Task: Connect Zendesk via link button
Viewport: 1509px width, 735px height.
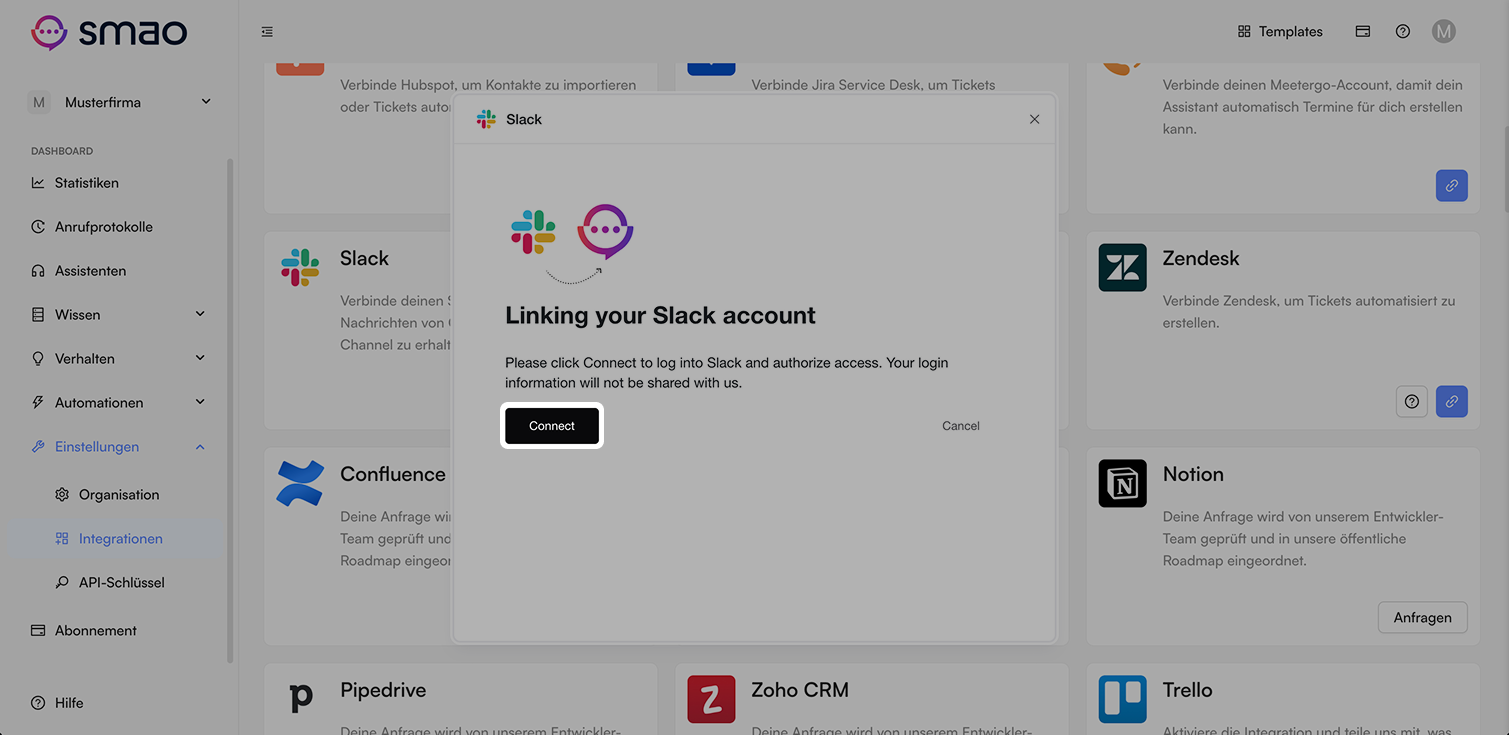Action: (1452, 401)
